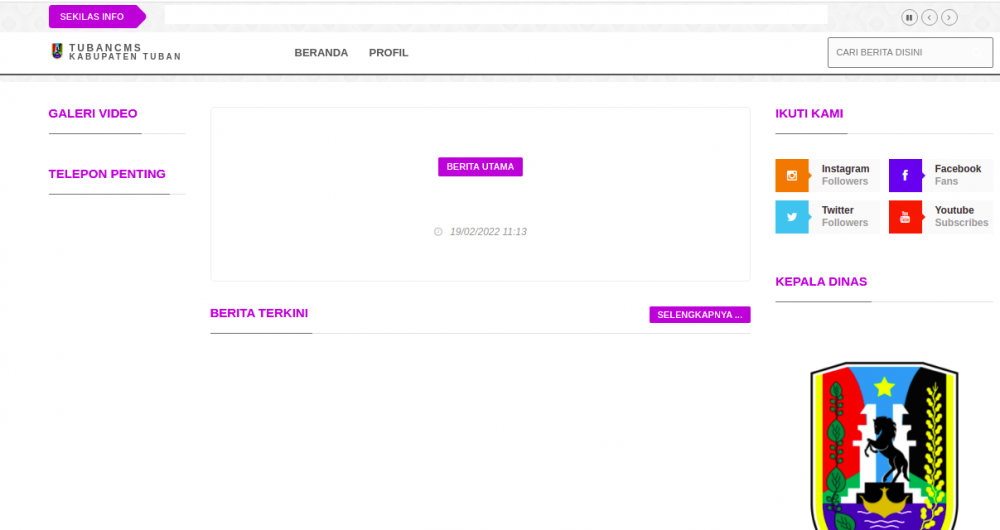Viewport: 1000px width, 530px height.
Task: Click the Kabupaten Tuban logo emblem in header
Action: (57, 51)
